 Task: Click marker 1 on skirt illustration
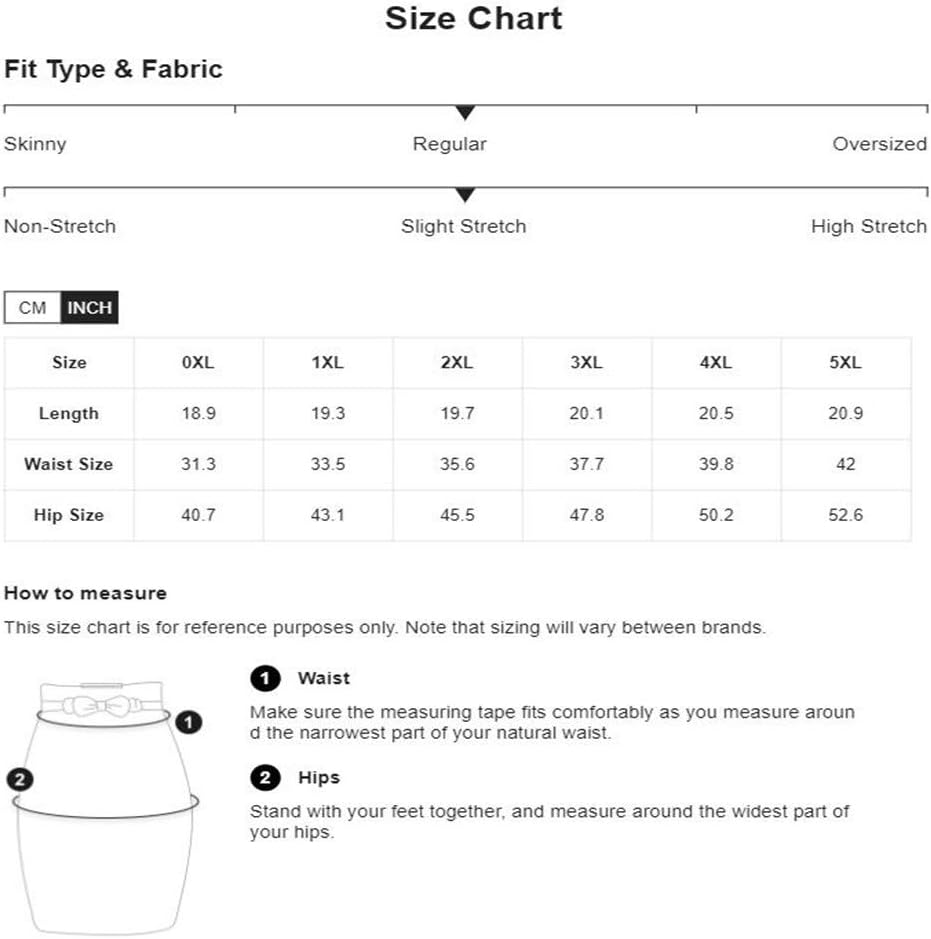pyautogui.click(x=189, y=722)
